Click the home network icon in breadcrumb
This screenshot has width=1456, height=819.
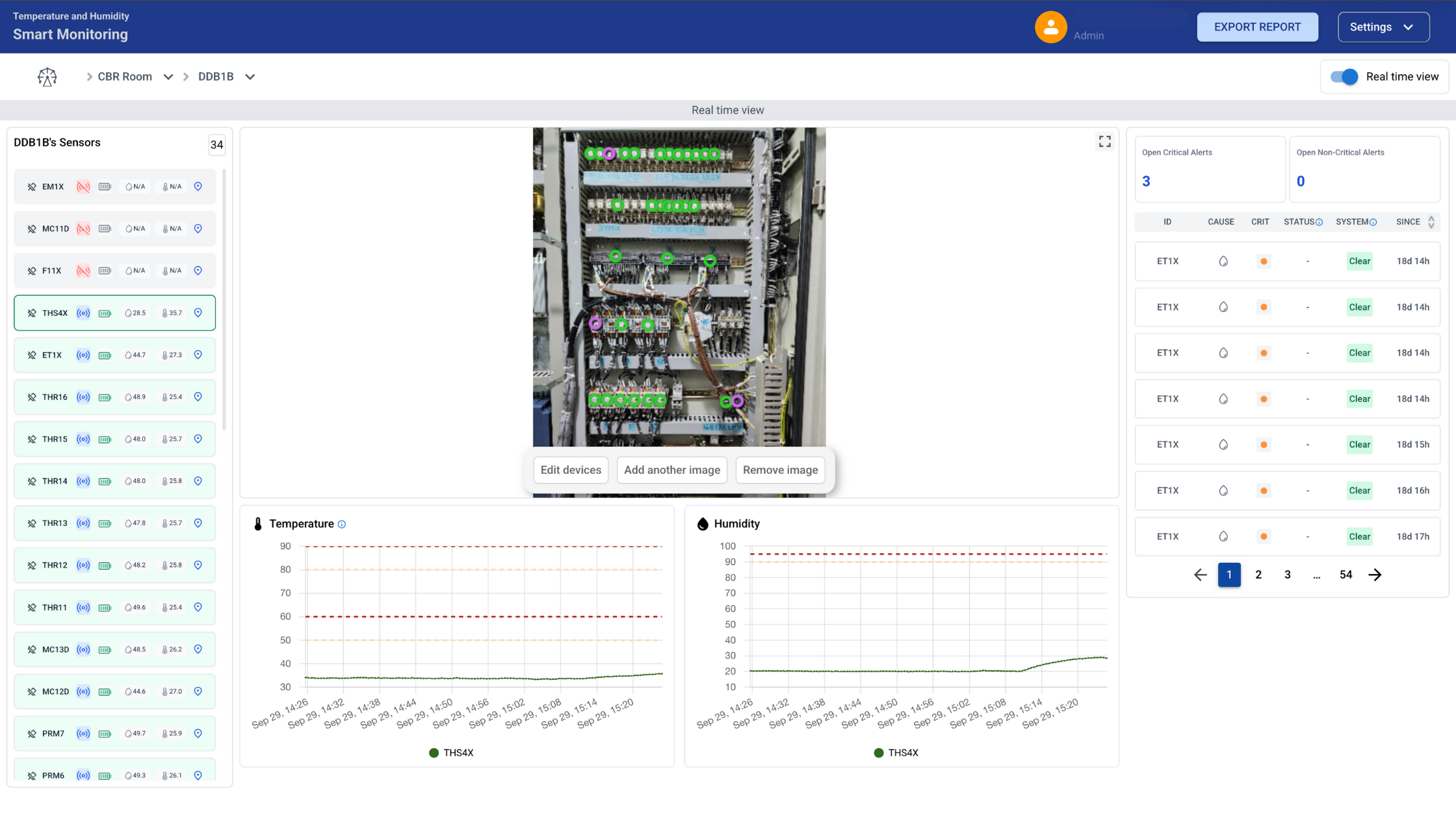[x=47, y=77]
